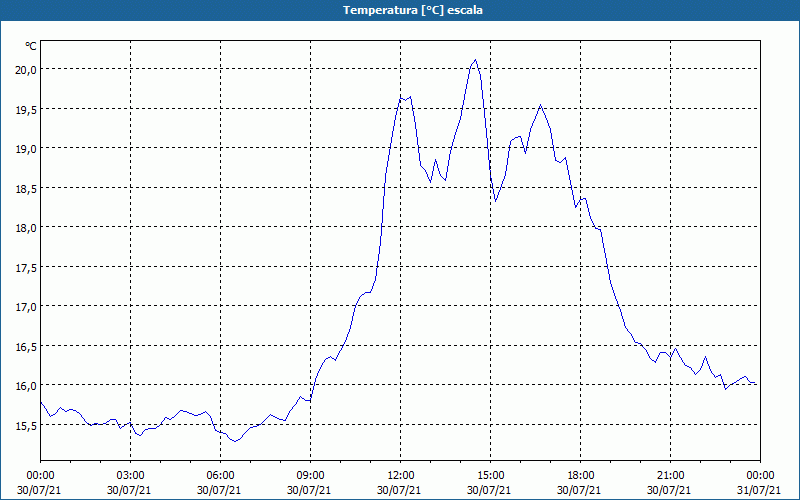Select the °C unit label on the y-axis
This screenshot has height=500, width=800.
click(31, 46)
